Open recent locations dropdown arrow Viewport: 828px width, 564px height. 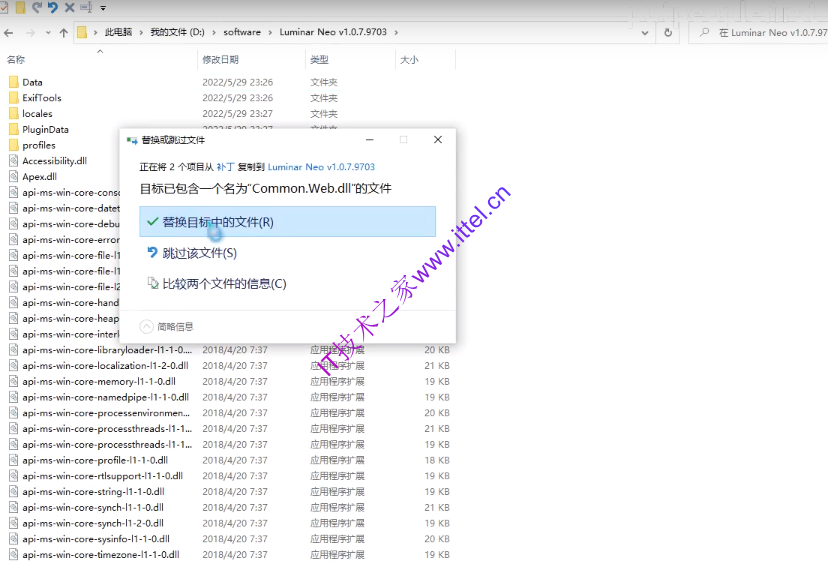[48, 33]
